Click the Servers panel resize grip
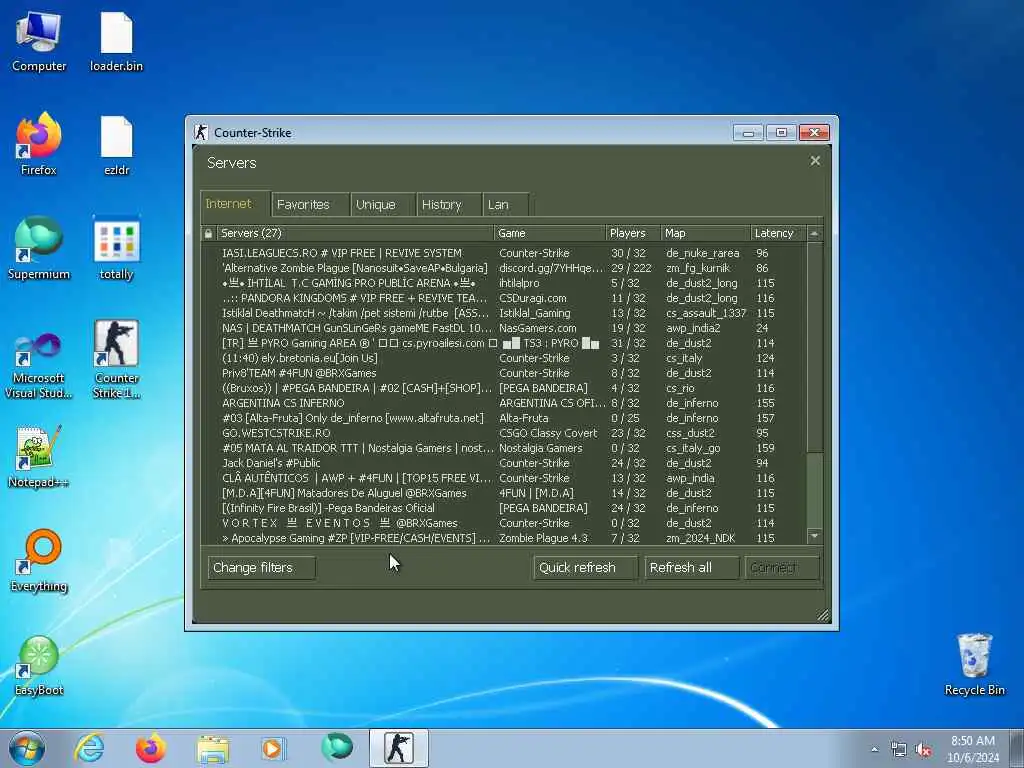The width and height of the screenshot is (1024, 768). (823, 615)
